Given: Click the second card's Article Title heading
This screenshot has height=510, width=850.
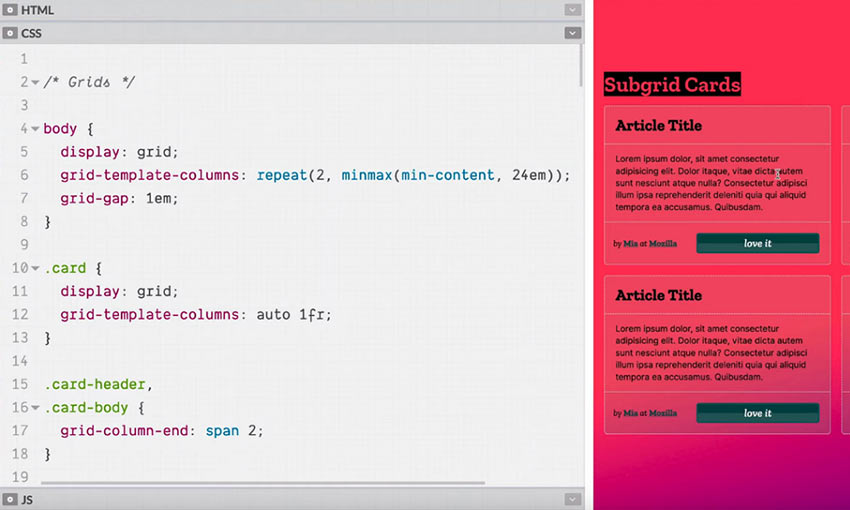Looking at the screenshot, I should 658,295.
